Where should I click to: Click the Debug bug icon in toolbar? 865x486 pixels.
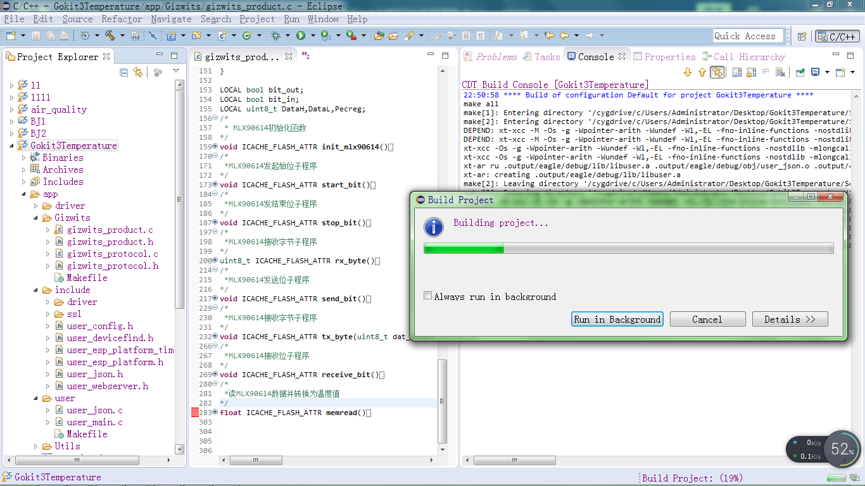pyautogui.click(x=275, y=36)
